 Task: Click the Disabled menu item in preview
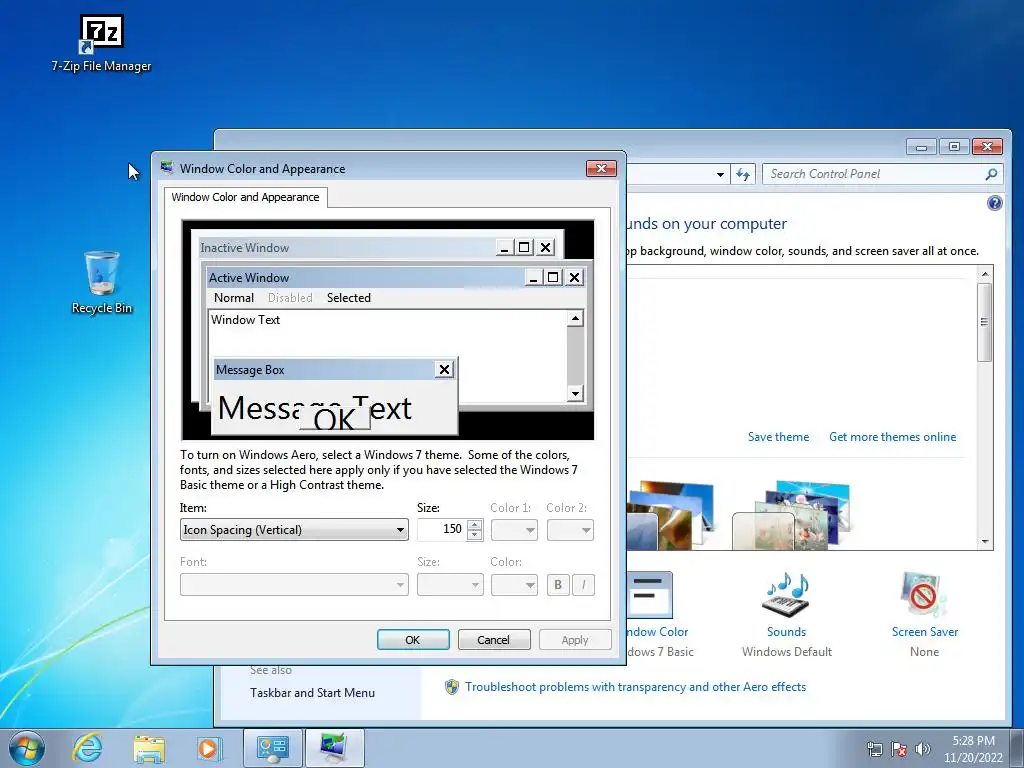pos(290,298)
